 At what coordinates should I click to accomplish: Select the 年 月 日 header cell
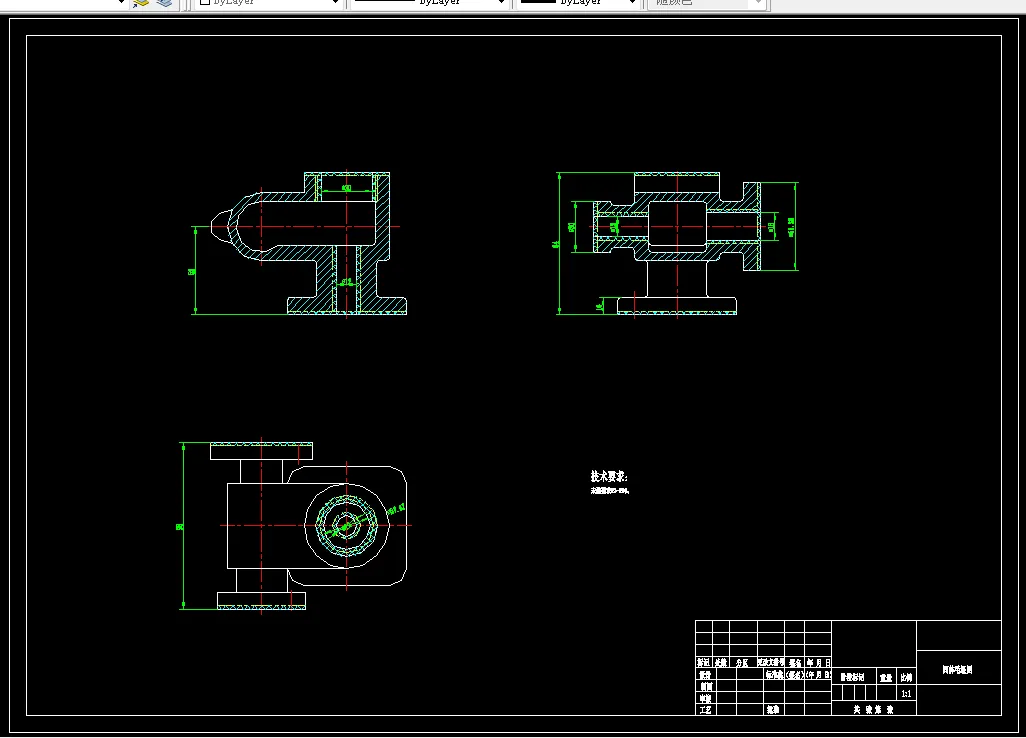click(x=818, y=663)
